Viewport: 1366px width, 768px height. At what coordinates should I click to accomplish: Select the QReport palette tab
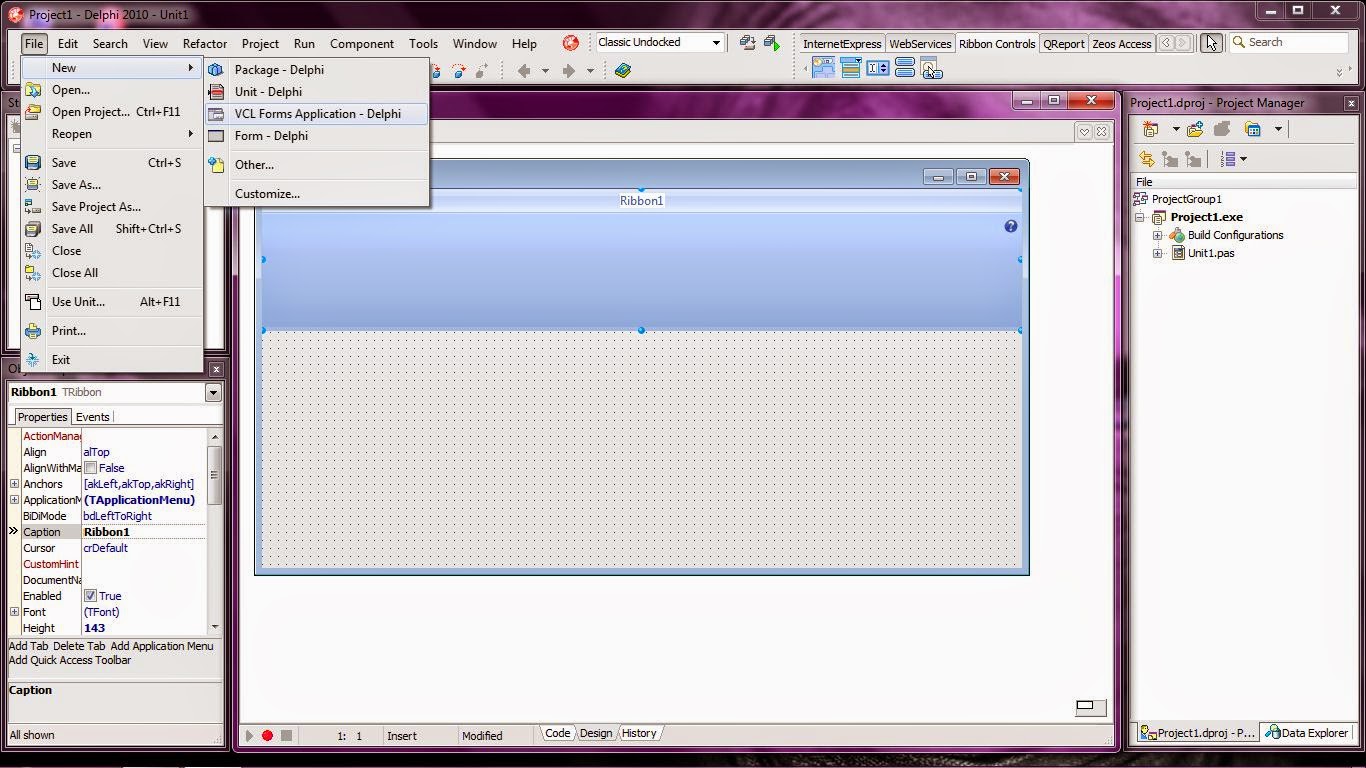pyautogui.click(x=1063, y=43)
